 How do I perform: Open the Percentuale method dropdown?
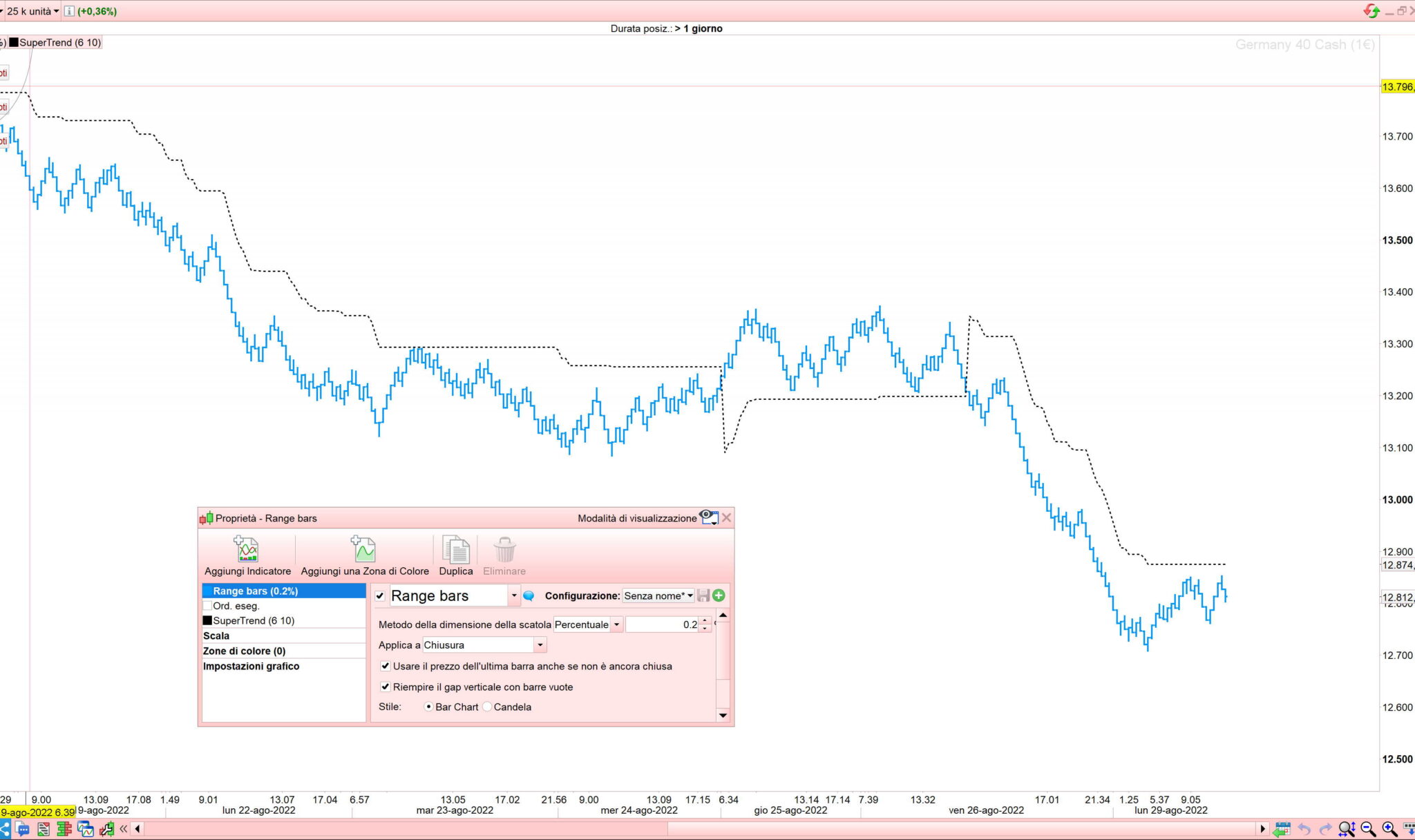click(616, 624)
